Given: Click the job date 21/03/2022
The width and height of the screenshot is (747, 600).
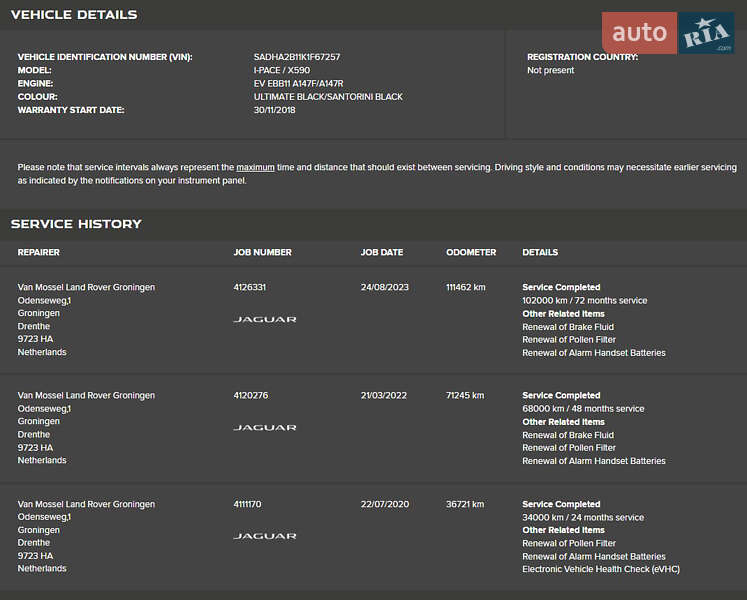Looking at the screenshot, I should 384,396.
